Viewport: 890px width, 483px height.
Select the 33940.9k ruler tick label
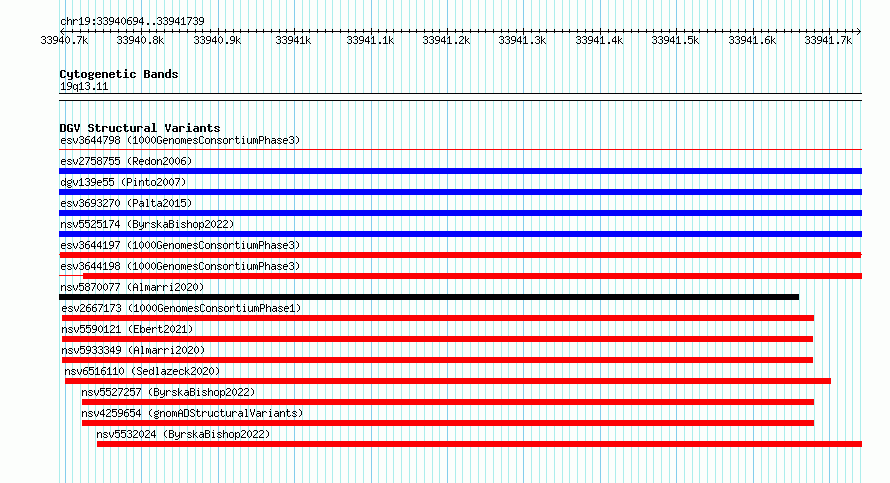[x=217, y=40]
